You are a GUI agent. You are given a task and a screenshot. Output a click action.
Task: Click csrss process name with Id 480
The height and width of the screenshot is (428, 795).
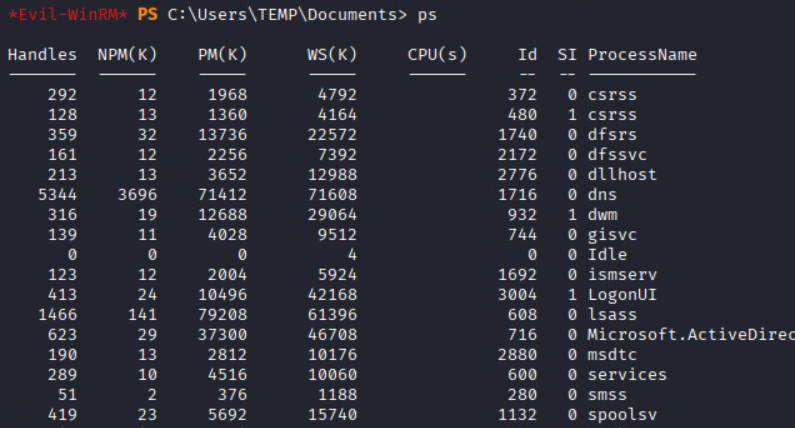pos(612,115)
